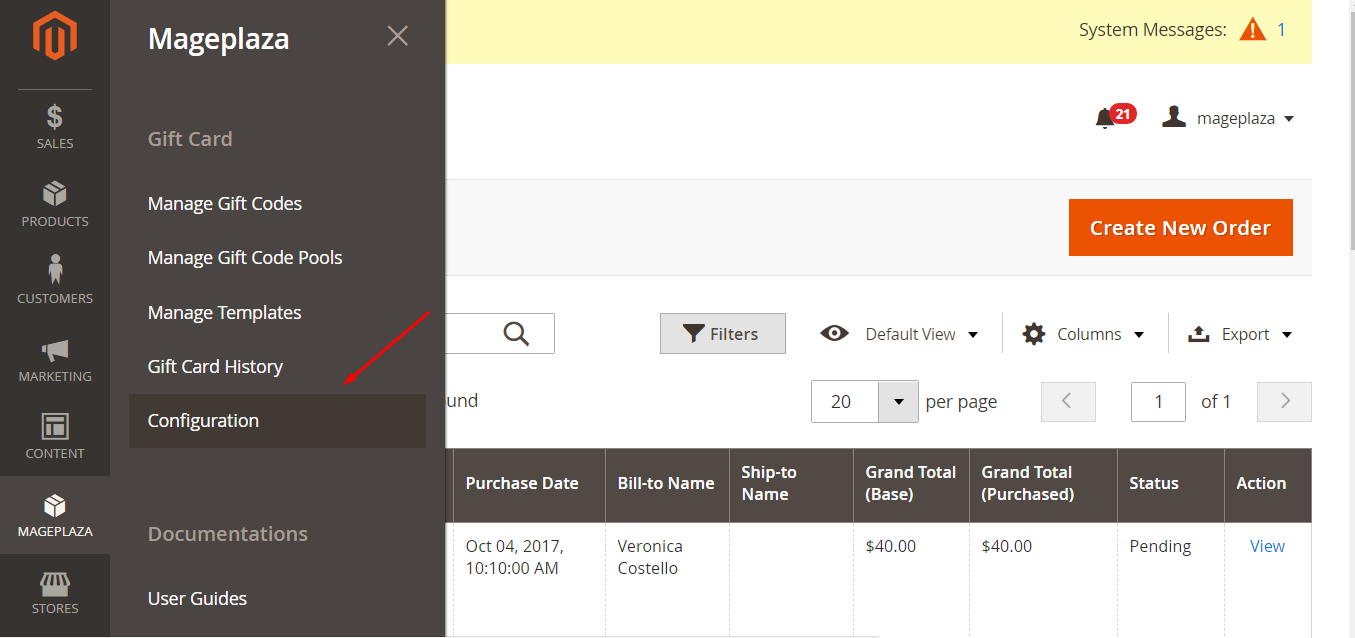Expand the Default View dropdown

tap(900, 334)
